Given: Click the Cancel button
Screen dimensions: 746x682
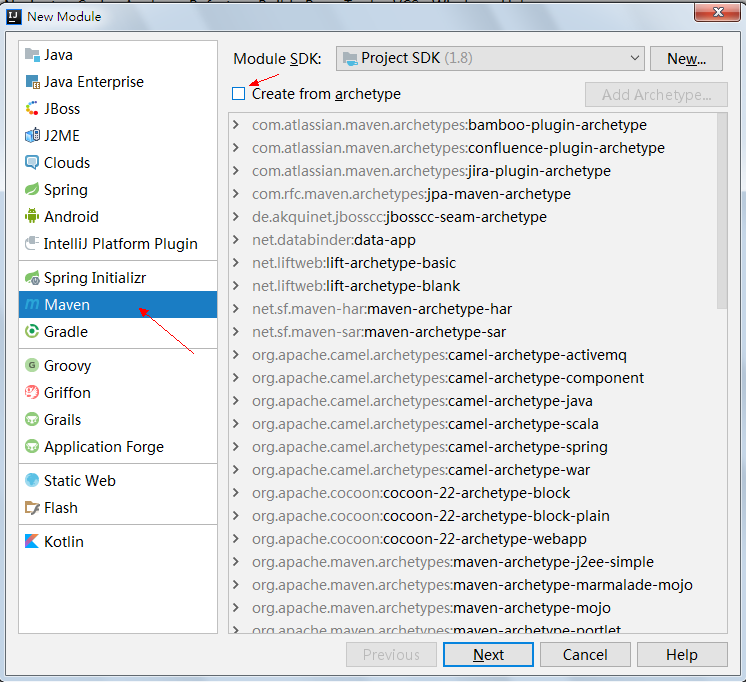Looking at the screenshot, I should click(x=585, y=654).
